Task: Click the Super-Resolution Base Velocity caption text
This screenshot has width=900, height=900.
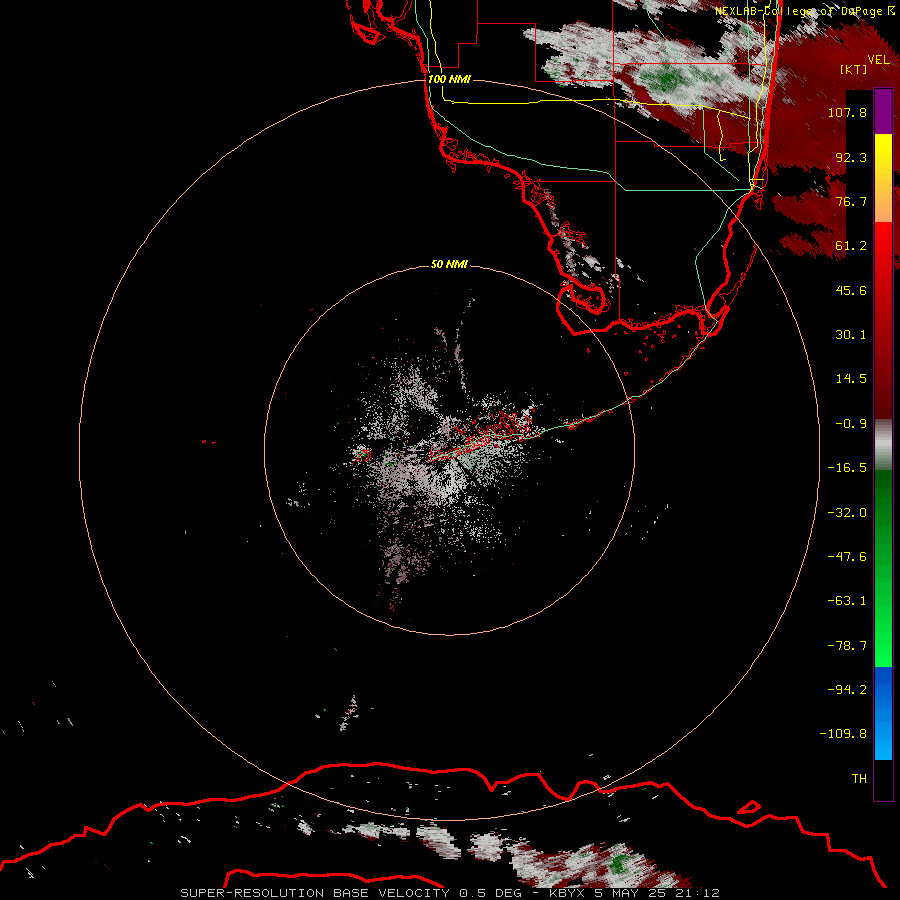Action: click(x=315, y=893)
